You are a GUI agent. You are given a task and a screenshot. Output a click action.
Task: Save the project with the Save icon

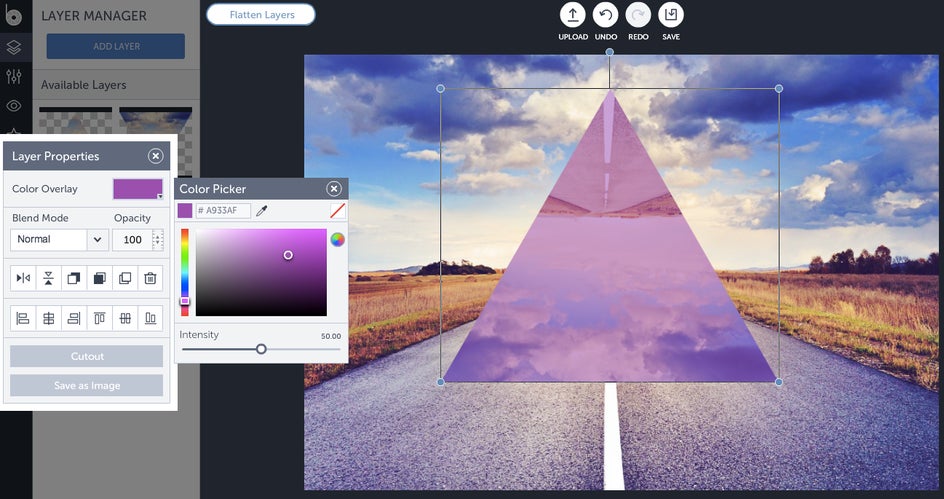point(671,15)
